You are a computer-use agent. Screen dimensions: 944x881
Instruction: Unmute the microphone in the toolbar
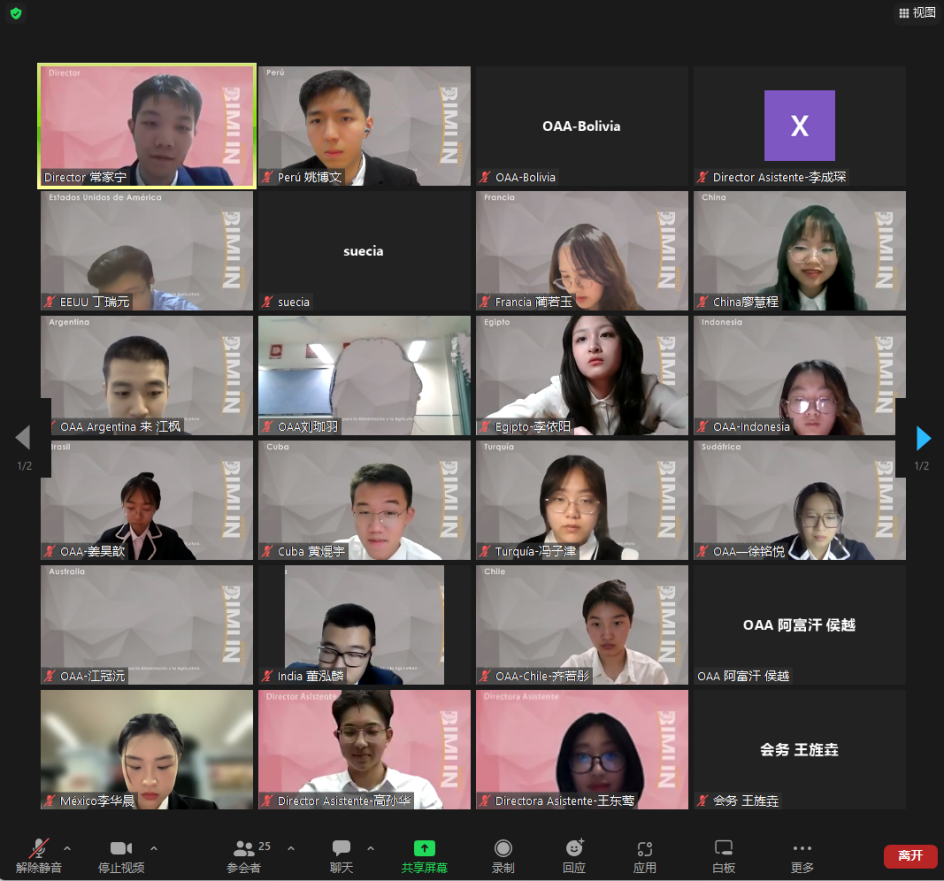point(39,849)
